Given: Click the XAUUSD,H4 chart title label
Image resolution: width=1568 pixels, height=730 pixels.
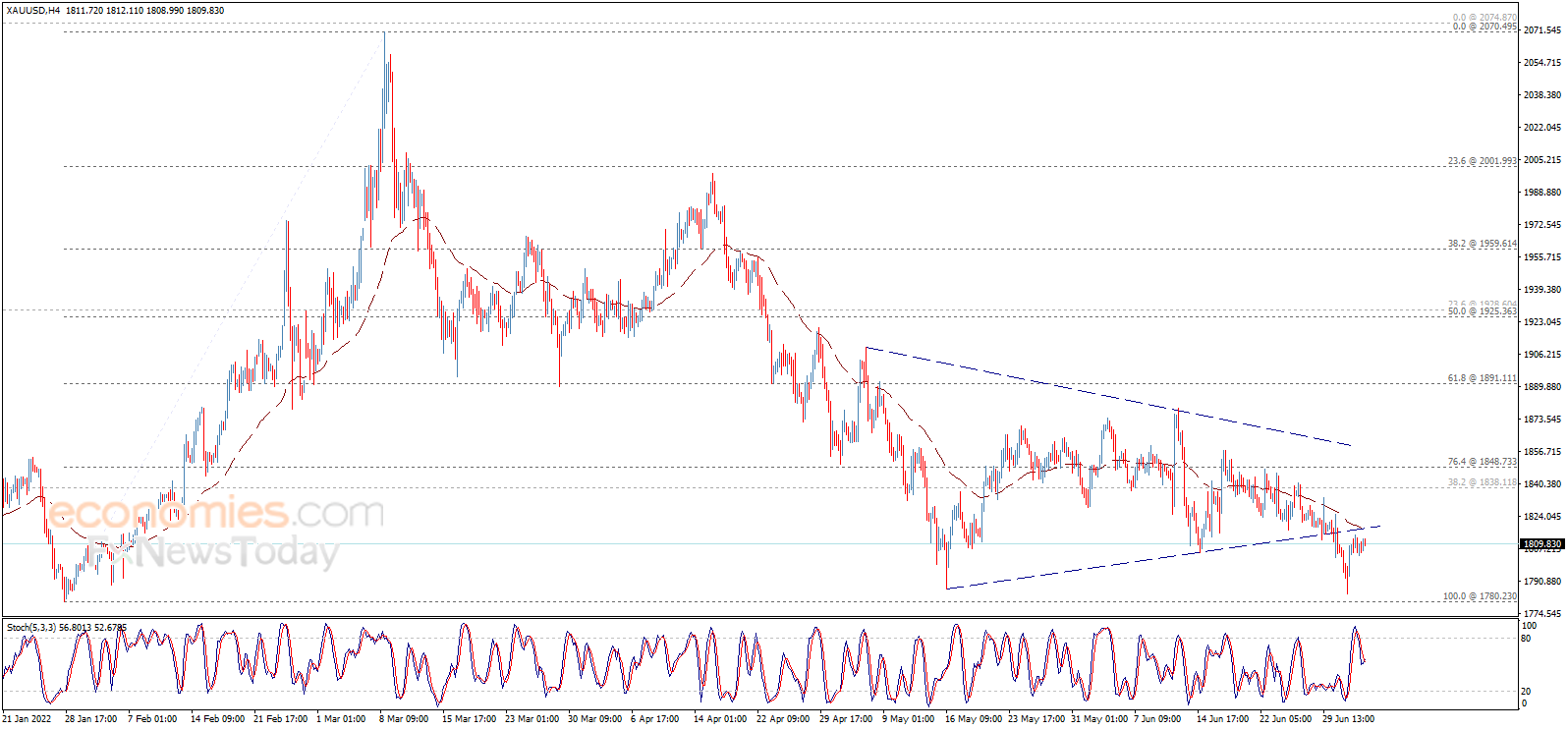Looking at the screenshot, I should coord(32,10).
